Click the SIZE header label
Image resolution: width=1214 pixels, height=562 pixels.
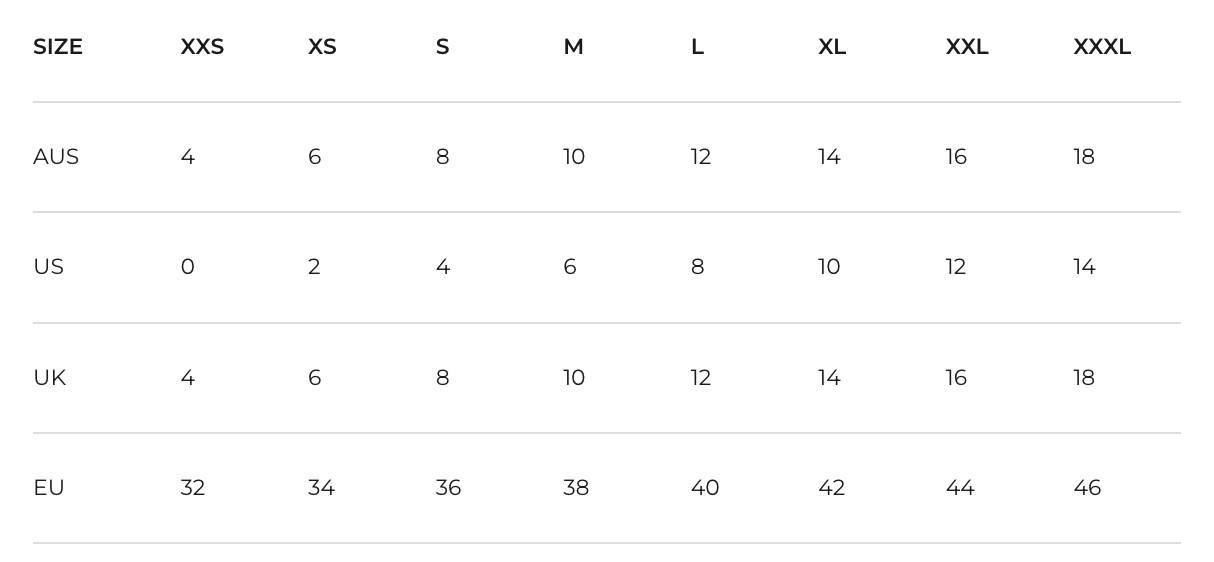click(x=58, y=47)
